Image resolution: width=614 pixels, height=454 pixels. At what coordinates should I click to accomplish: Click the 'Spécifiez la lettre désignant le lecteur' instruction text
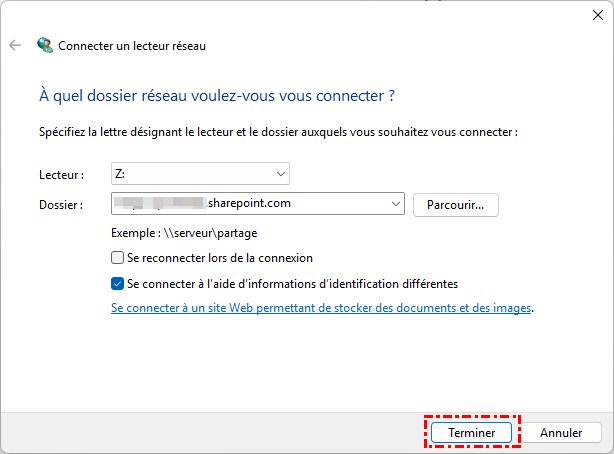point(278,131)
